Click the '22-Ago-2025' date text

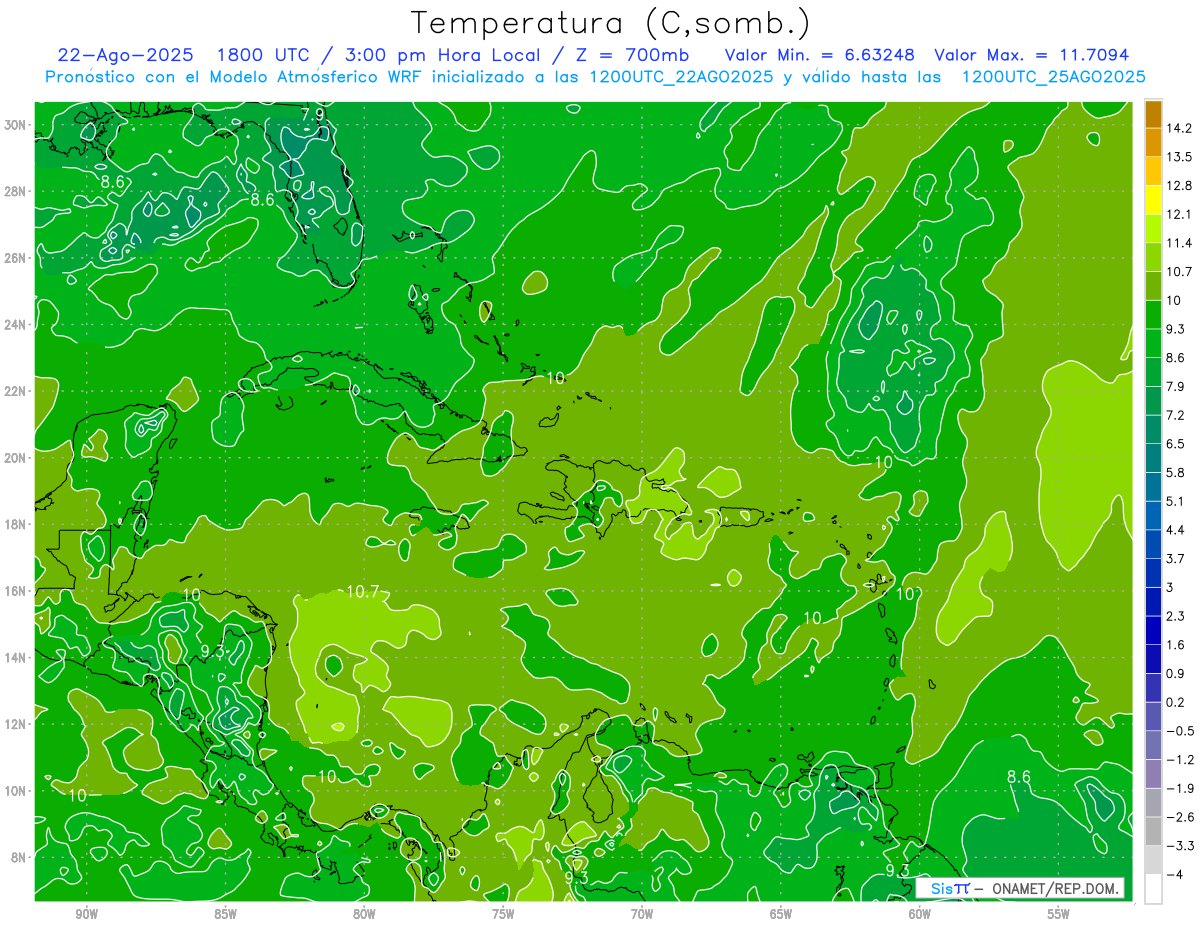pos(124,55)
